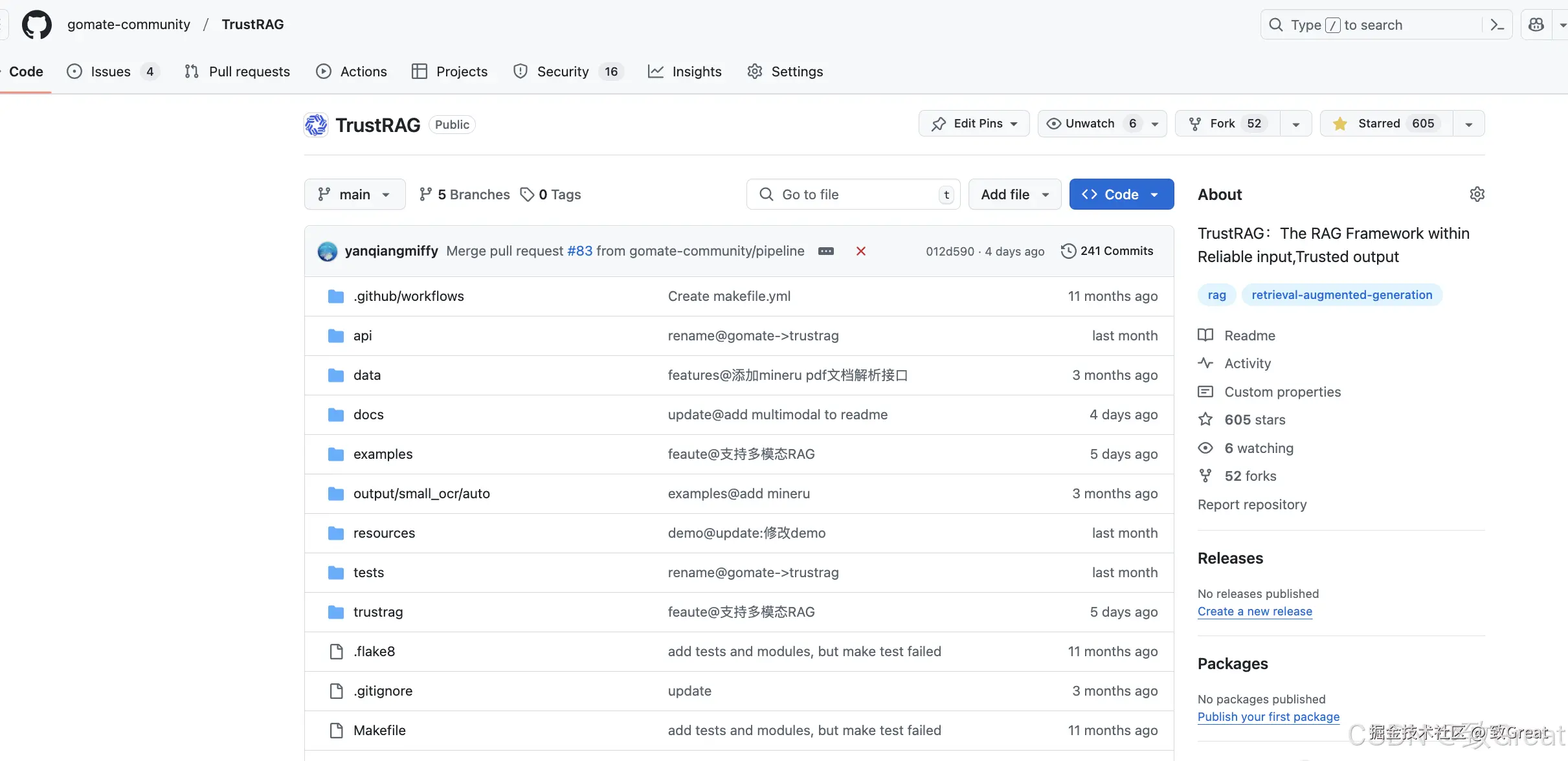Click Create a new release link
1568x761 pixels.
point(1255,611)
